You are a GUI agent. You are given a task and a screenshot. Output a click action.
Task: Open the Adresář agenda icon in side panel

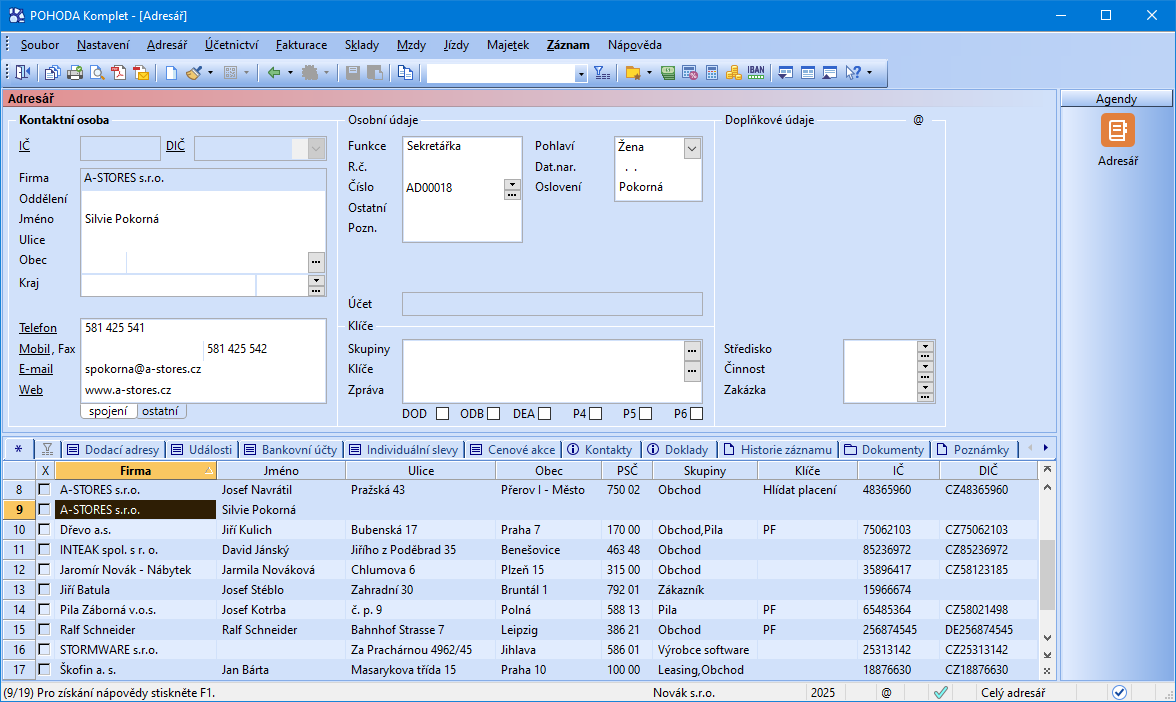click(x=1118, y=130)
